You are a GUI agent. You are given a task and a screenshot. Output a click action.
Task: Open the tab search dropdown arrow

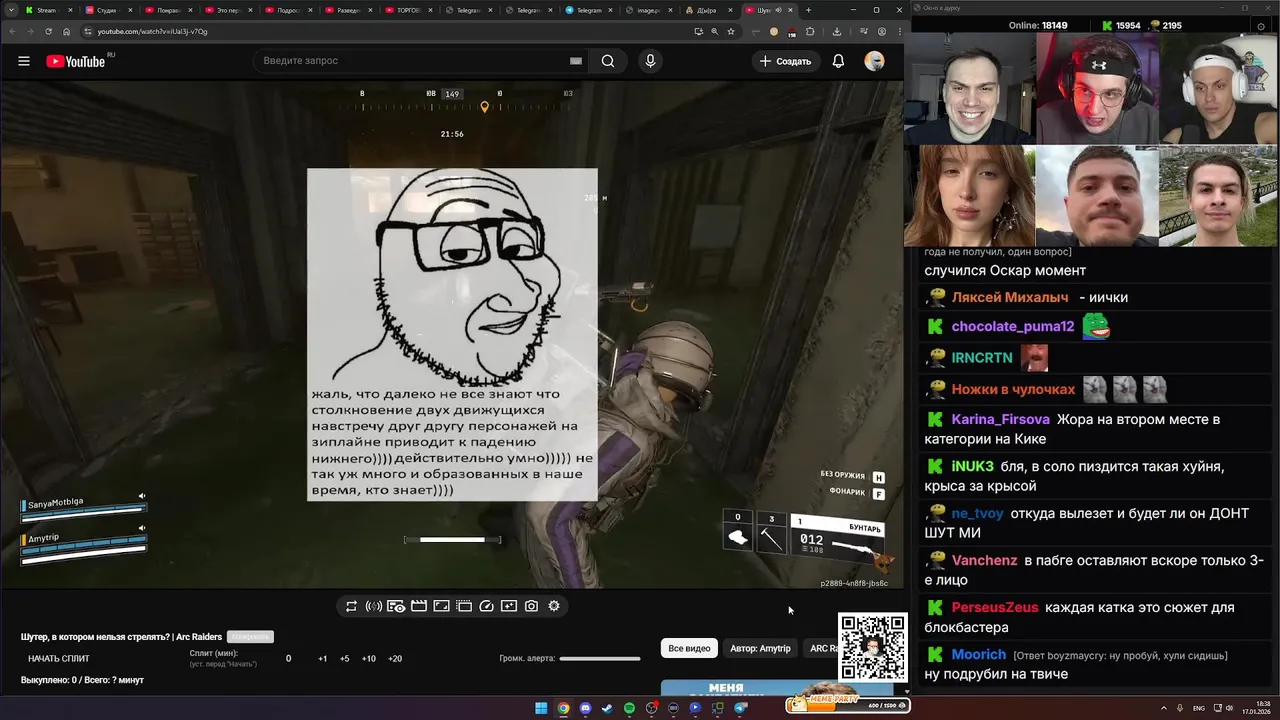tap(9, 10)
